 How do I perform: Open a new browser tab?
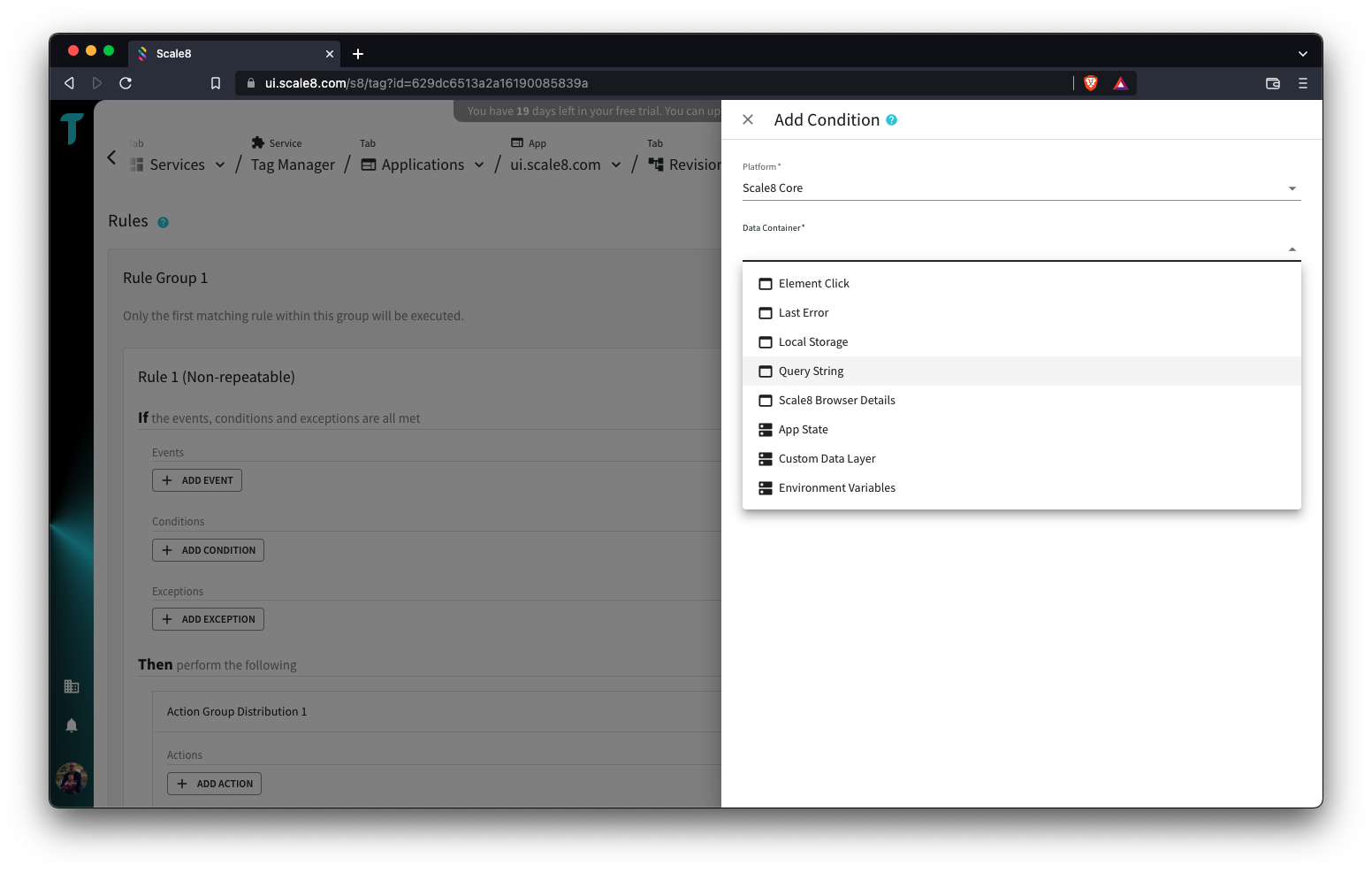click(358, 54)
